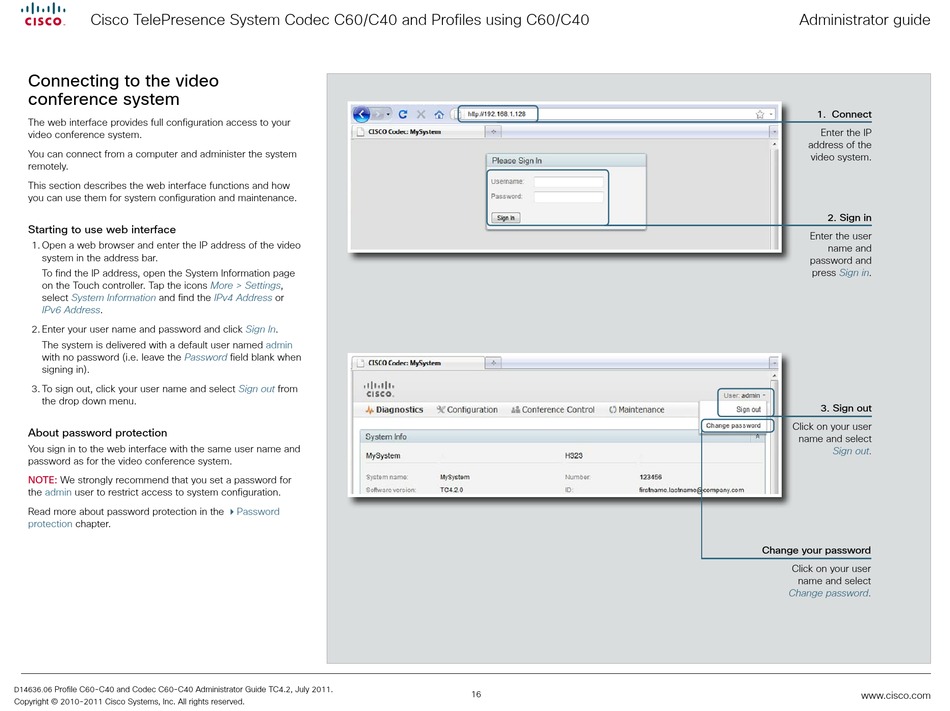Choose Sign out in the user dropdown menu
This screenshot has width=950, height=711.
pos(748,409)
